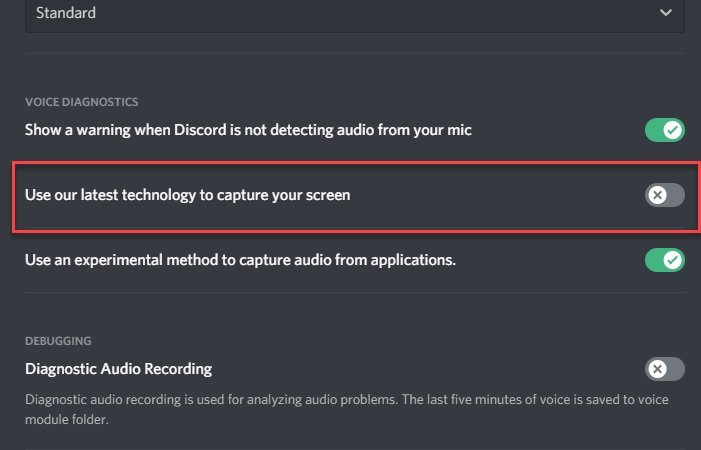This screenshot has width=701, height=450.
Task: Click the X icon on screen capture toggle
Action: point(657,195)
